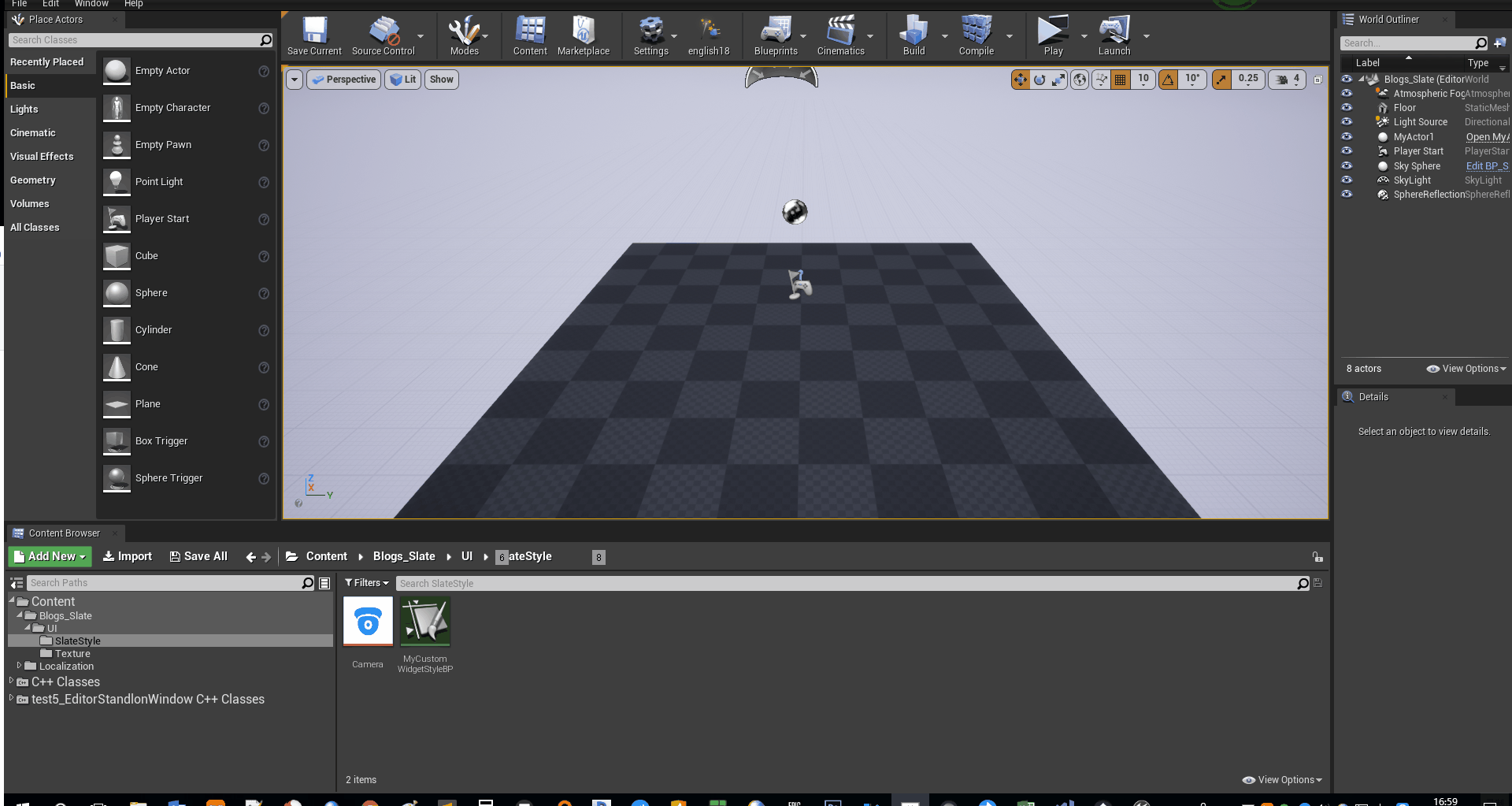This screenshot has height=806, width=1512.
Task: Open the Filters dropdown
Action: [365, 582]
